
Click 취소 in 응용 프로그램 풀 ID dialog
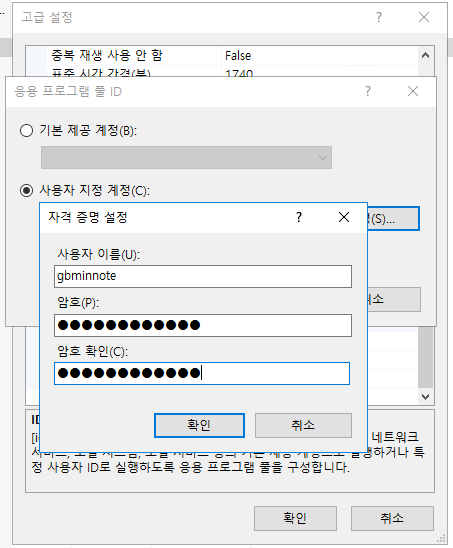click(394, 300)
